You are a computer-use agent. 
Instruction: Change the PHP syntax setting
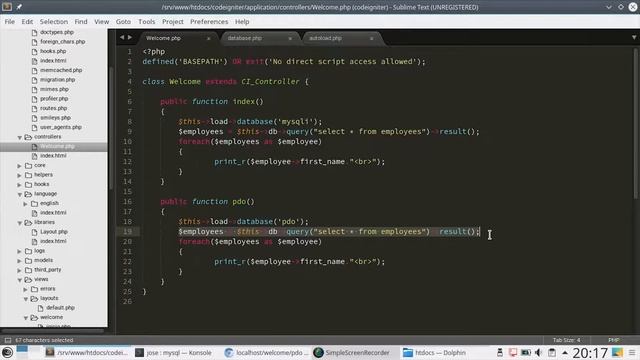(x=613, y=340)
